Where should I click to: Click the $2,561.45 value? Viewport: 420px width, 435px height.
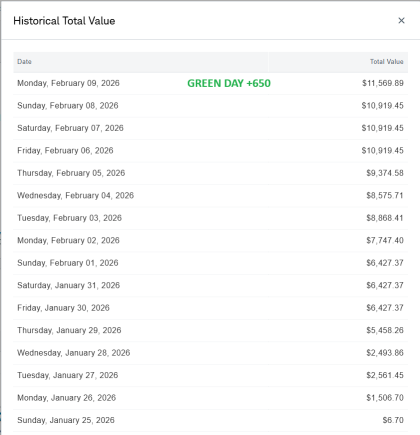(x=385, y=375)
